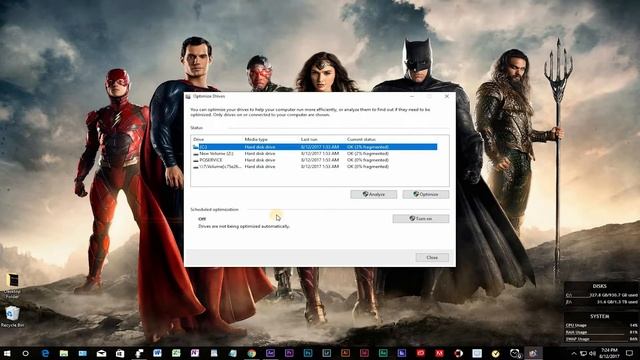Screen dimensions: 640x360
Task: Switch to active Optimize Drives taskbar icon
Action: (533, 353)
